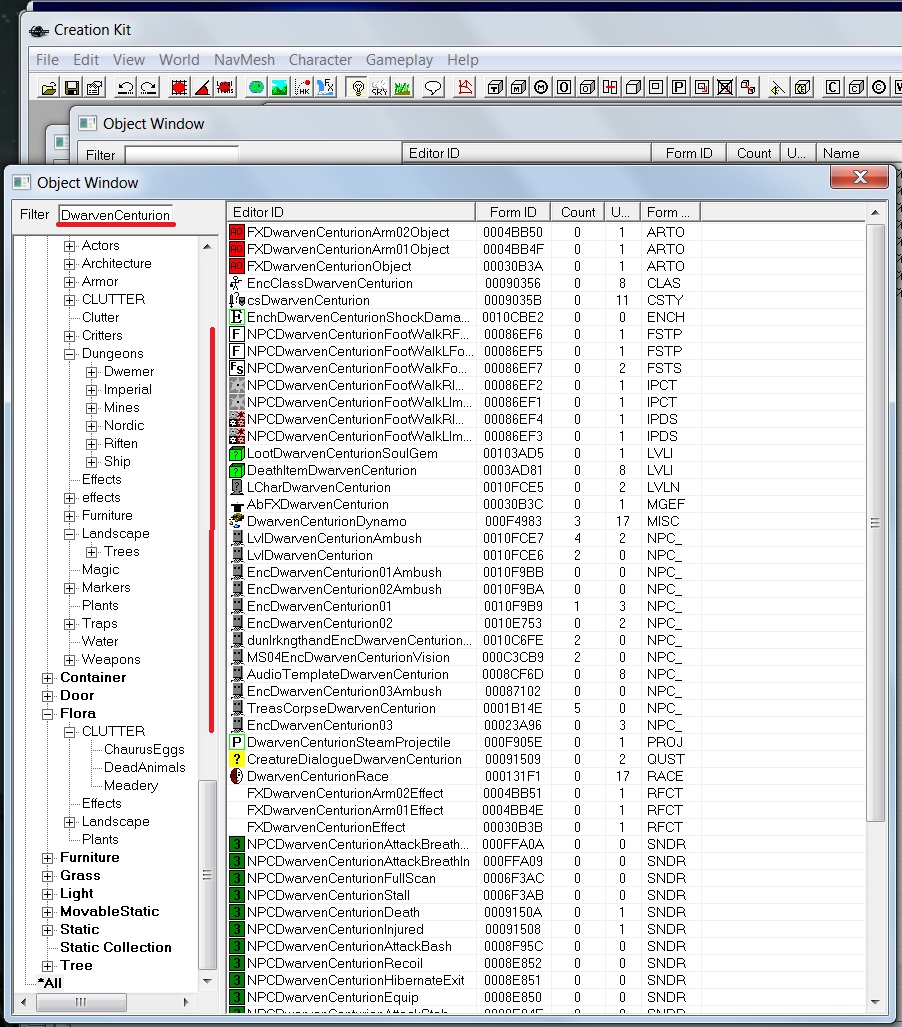Expand the Container category node
This screenshot has width=902, height=1027.
[x=48, y=679]
